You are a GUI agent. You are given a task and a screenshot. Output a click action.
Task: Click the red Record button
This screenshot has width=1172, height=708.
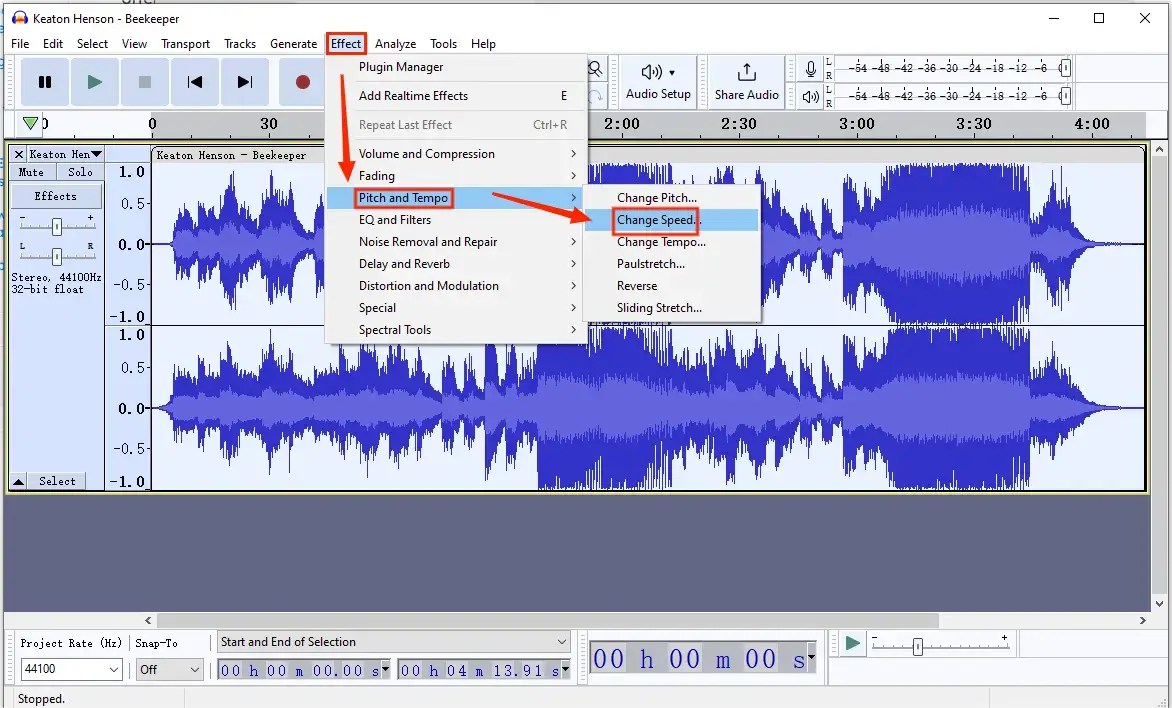tap(302, 82)
